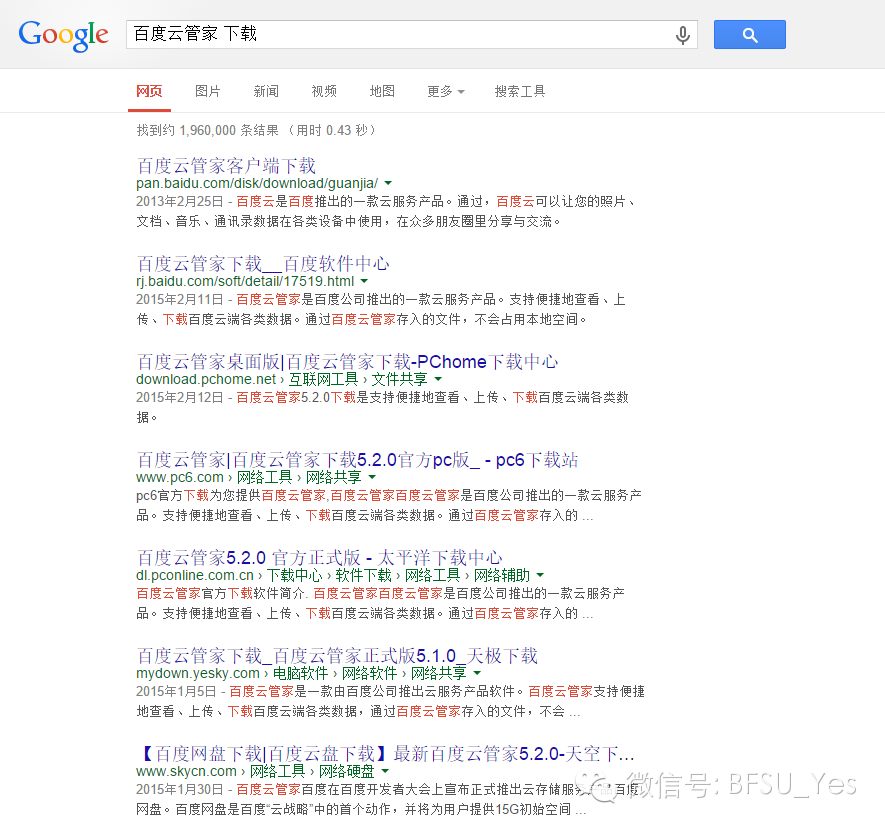Click the result count text 找到约 1,960,000 条结果
885x830 pixels.
click(x=208, y=130)
